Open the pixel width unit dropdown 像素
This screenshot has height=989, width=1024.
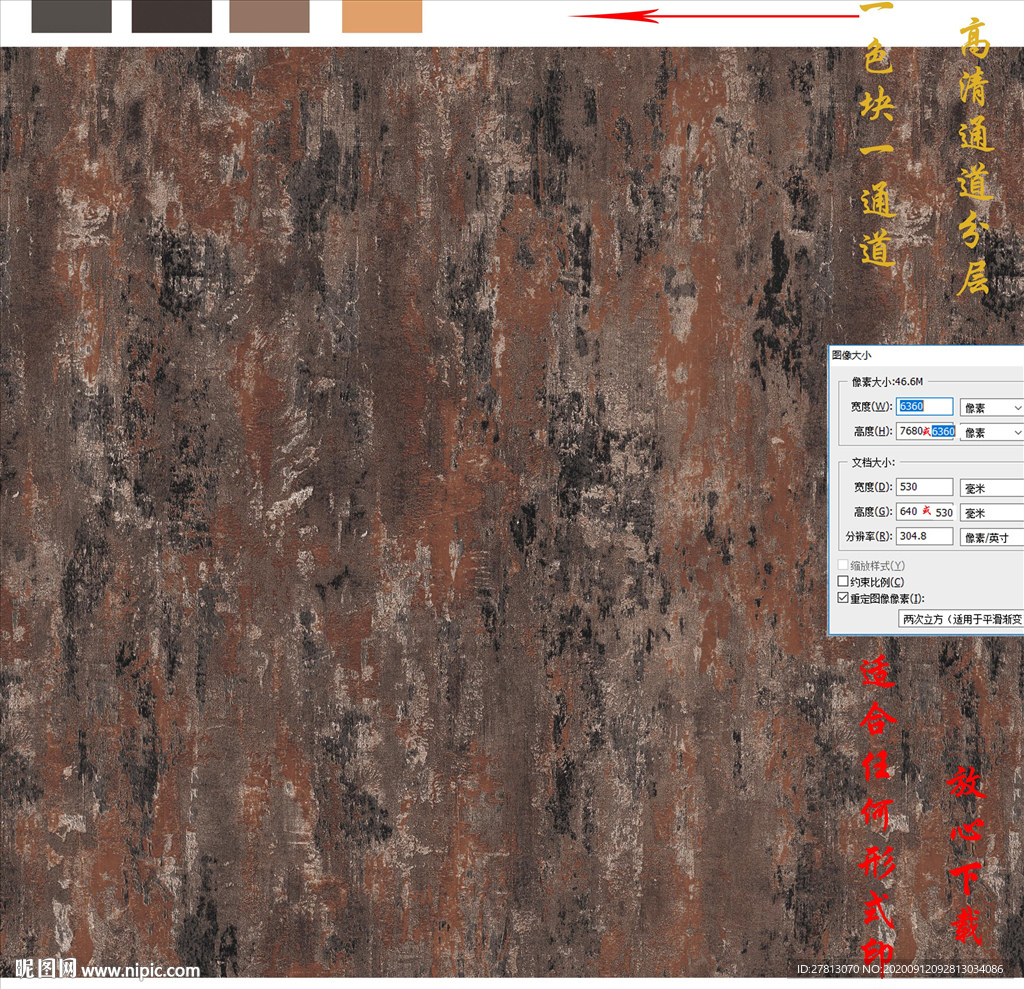click(x=991, y=408)
